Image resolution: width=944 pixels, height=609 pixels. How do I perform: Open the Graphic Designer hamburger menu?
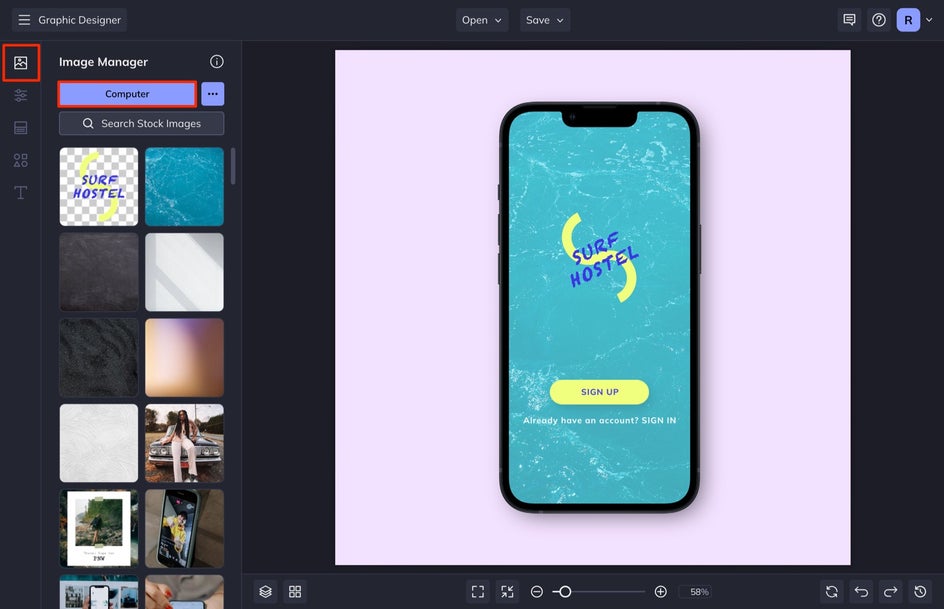(x=24, y=20)
